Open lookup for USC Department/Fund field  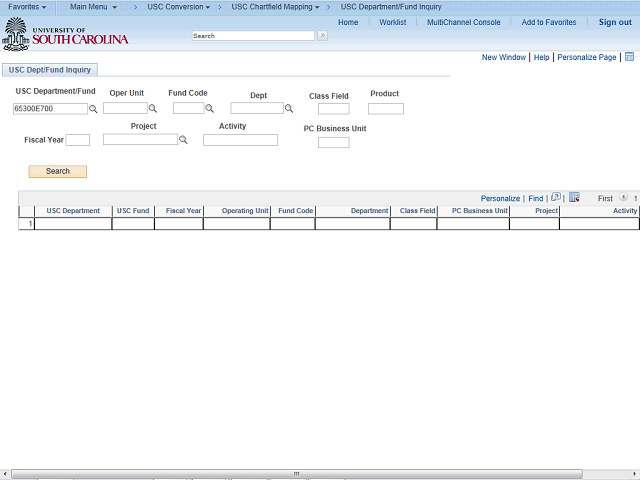(93, 109)
